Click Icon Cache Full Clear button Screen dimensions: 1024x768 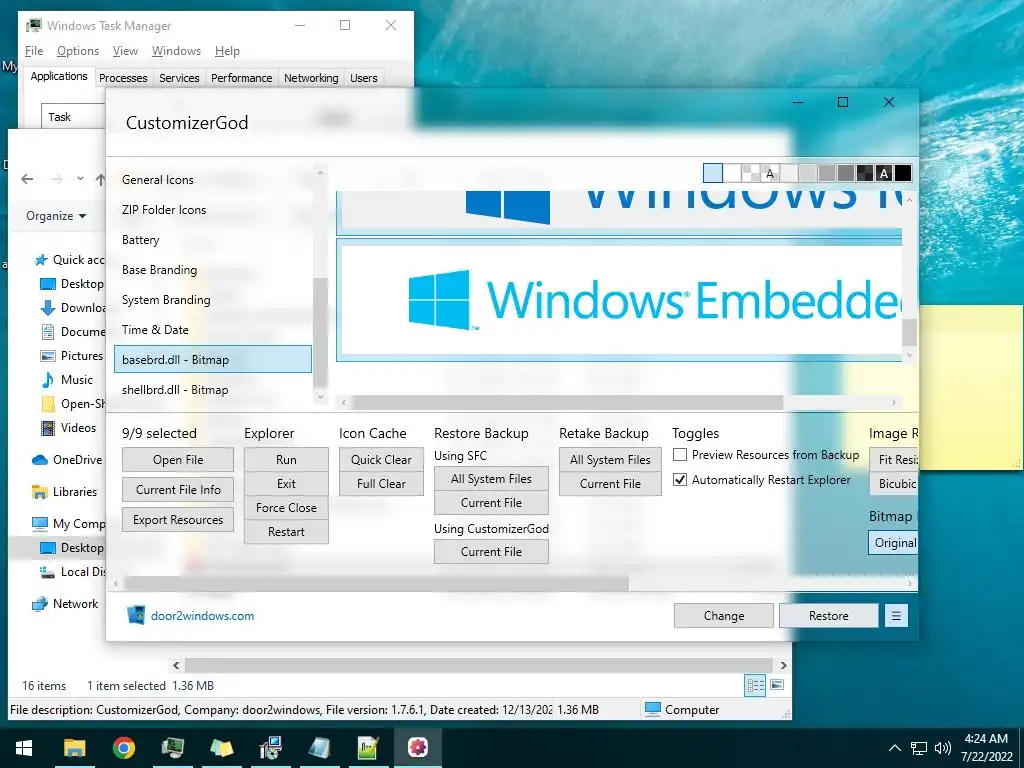click(381, 484)
